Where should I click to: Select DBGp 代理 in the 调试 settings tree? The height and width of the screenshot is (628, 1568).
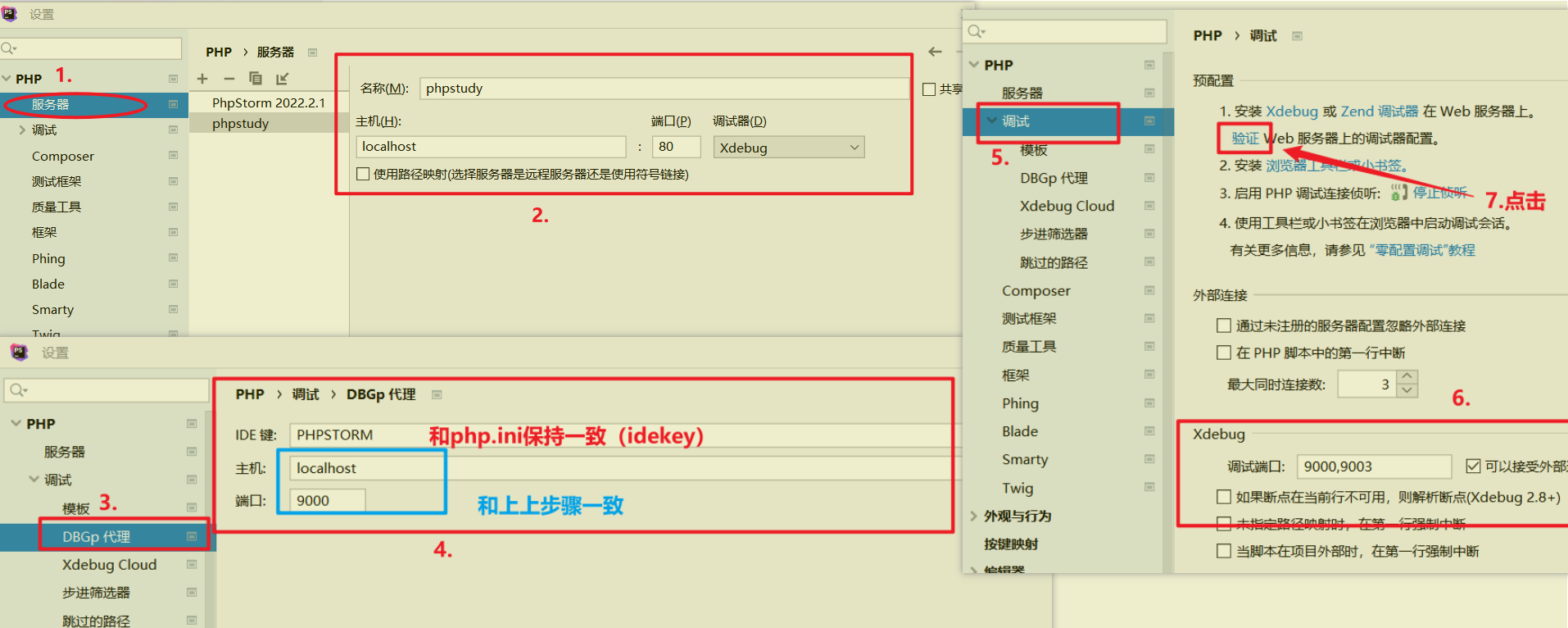click(x=1054, y=178)
